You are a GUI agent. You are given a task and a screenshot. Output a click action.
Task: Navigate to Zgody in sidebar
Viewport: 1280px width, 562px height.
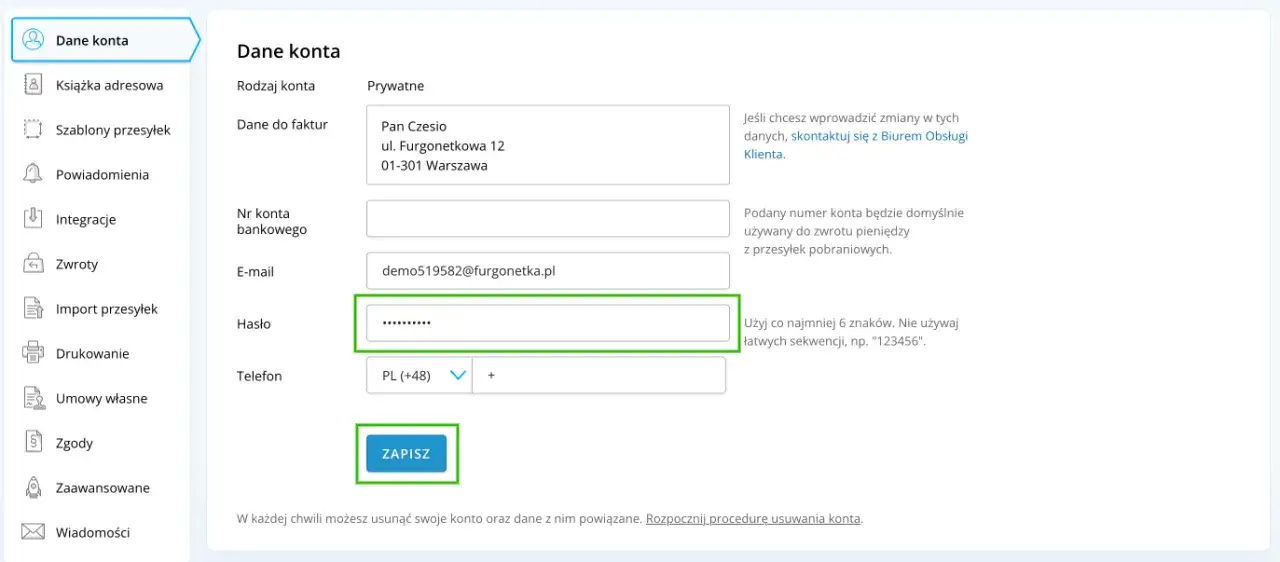[x=74, y=443]
